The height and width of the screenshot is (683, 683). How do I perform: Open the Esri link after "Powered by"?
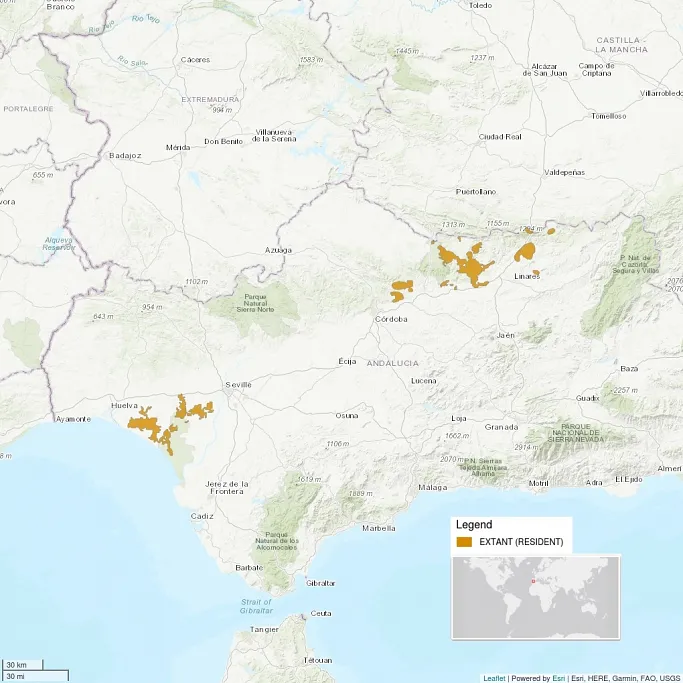[558, 678]
